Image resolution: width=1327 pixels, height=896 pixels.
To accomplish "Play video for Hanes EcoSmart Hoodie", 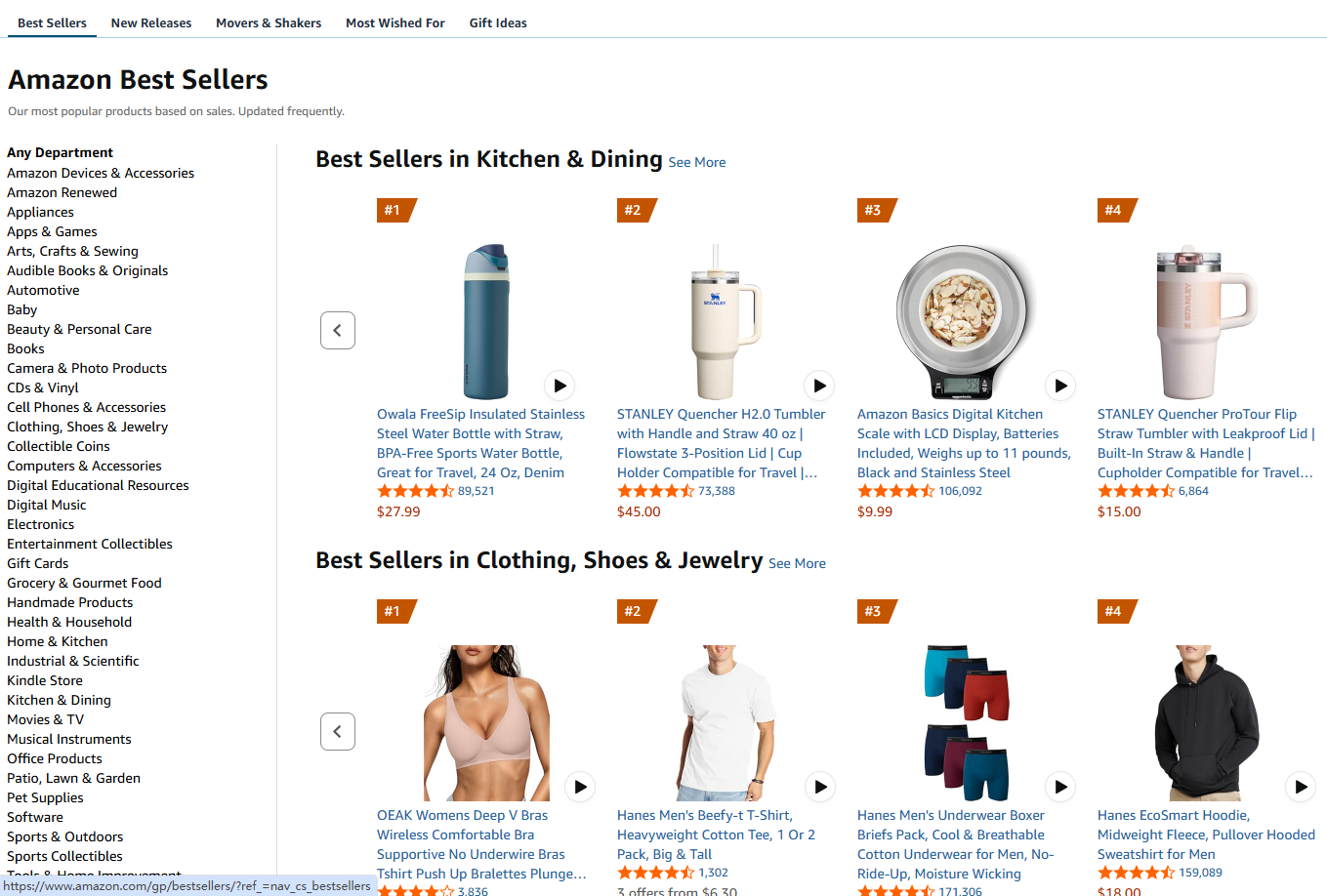I will click(x=1301, y=787).
